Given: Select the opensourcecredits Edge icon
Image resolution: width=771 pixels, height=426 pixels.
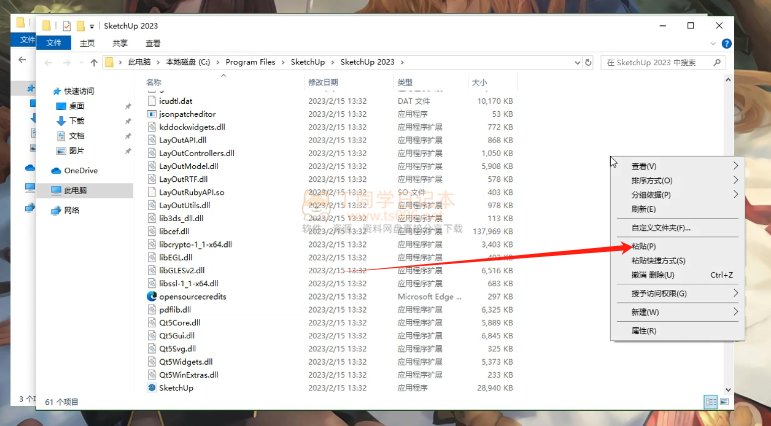Looking at the screenshot, I should pyautogui.click(x=152, y=297).
